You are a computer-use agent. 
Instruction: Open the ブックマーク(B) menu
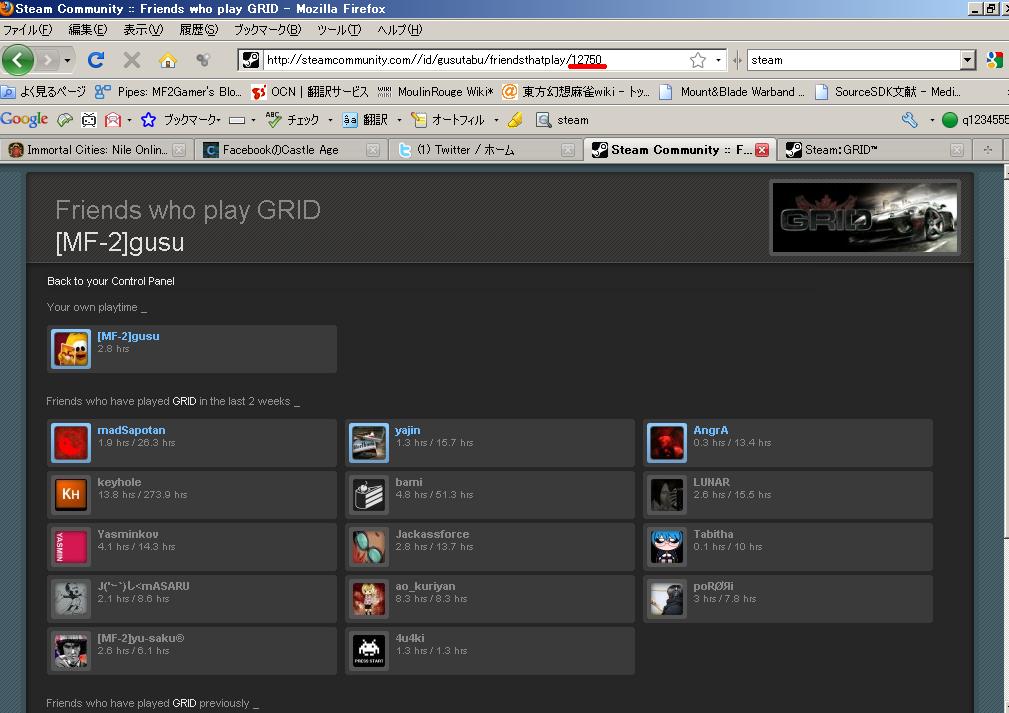pos(267,30)
